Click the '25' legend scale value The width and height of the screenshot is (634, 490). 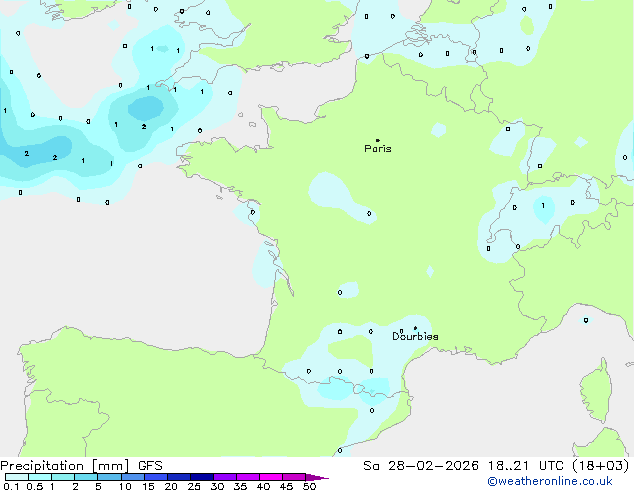194,486
